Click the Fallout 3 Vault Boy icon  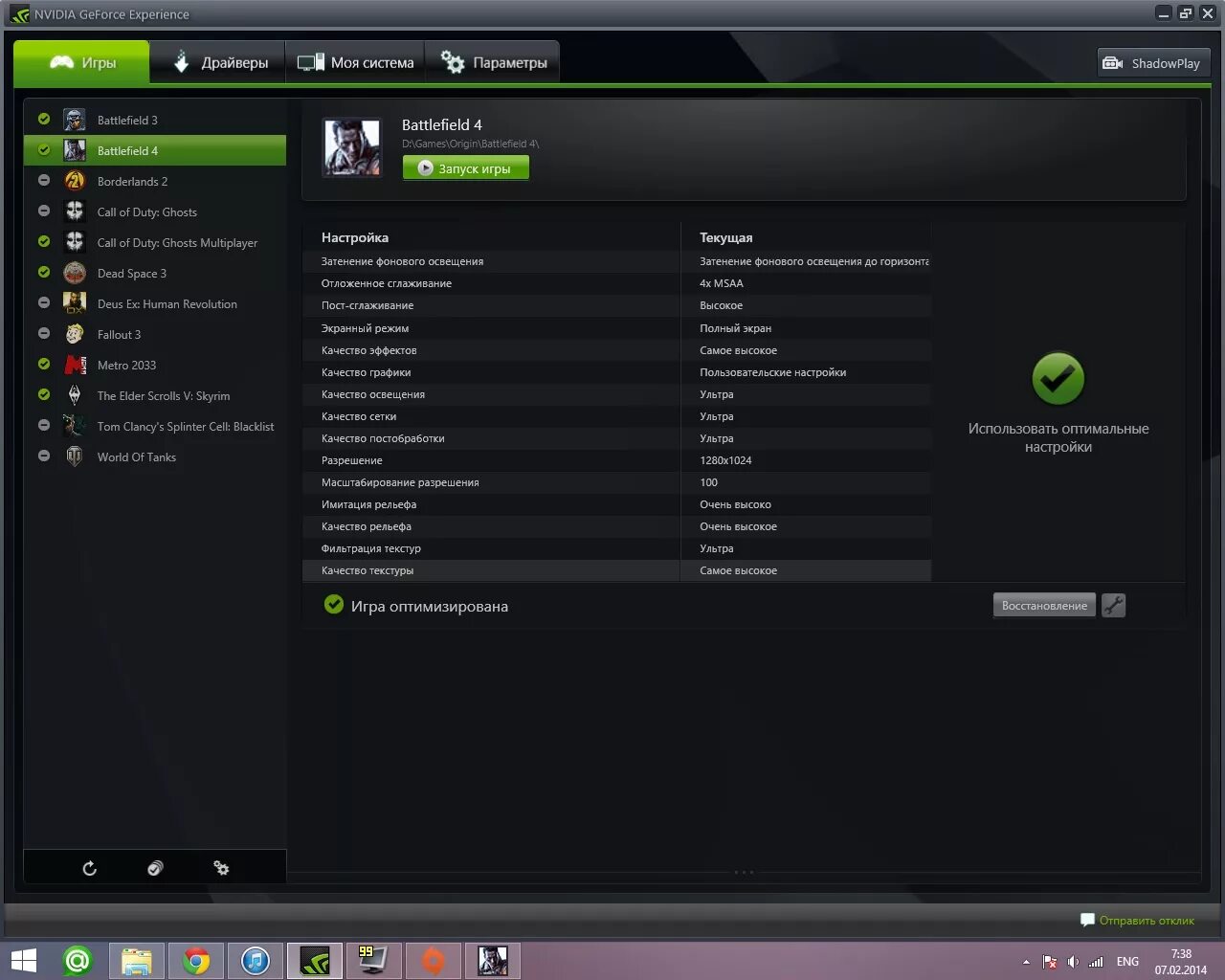tap(75, 334)
